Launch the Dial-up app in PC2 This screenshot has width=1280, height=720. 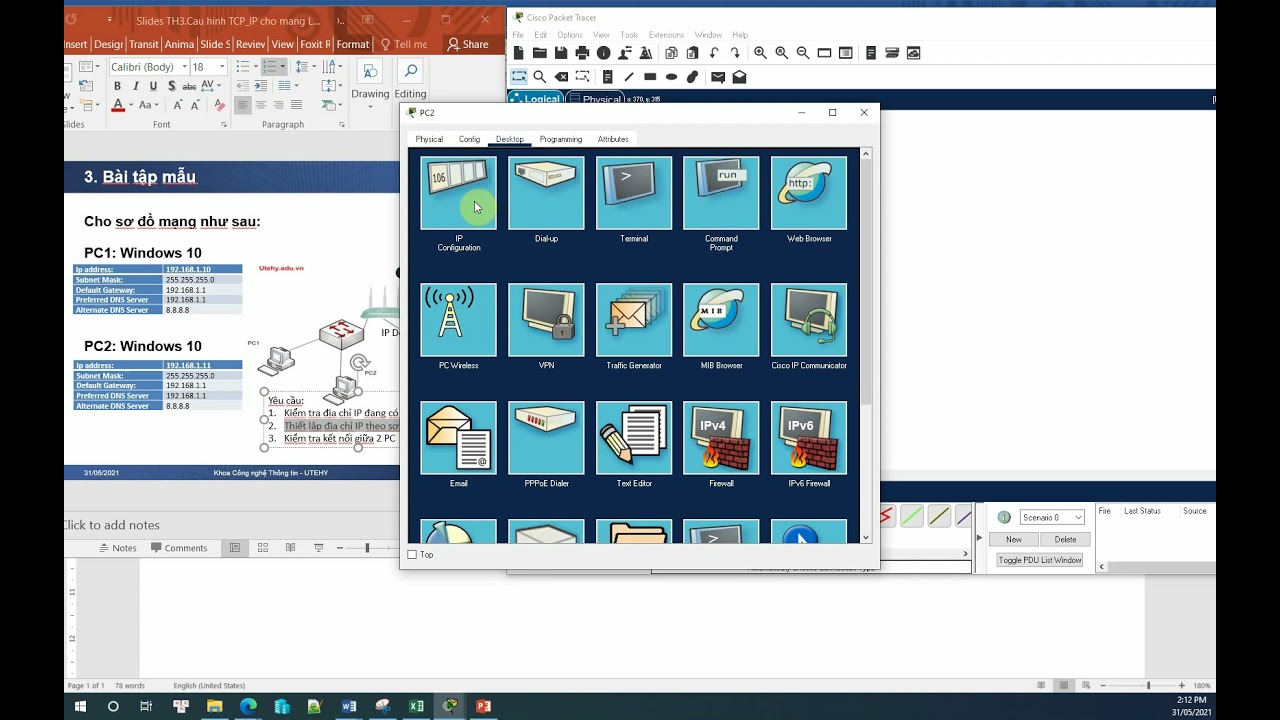tap(546, 193)
